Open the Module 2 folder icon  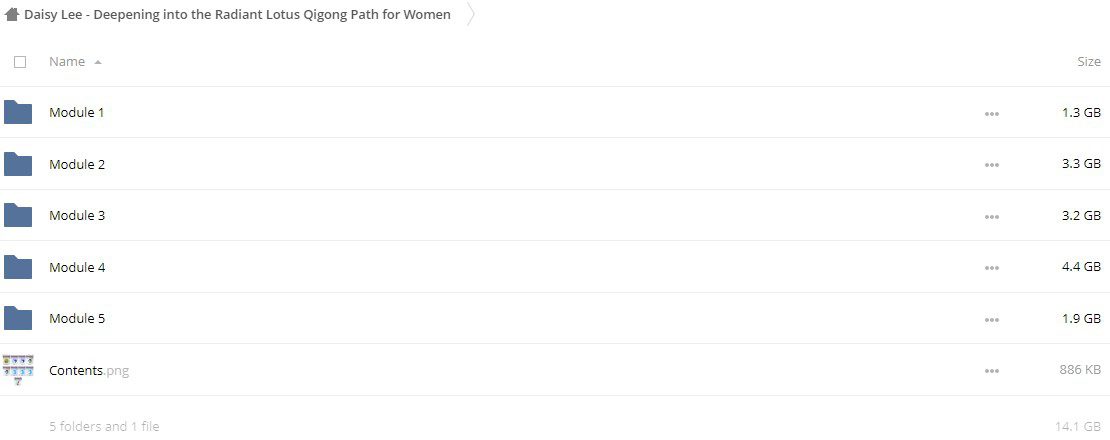click(x=18, y=163)
